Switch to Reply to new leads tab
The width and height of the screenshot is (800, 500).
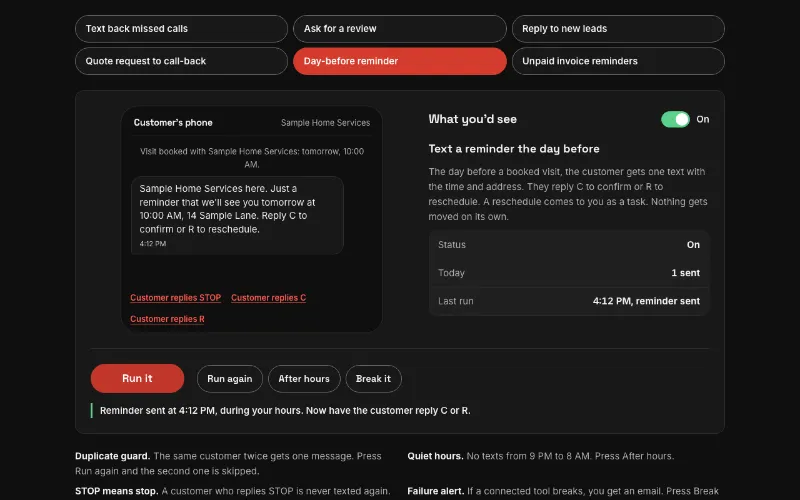618,29
